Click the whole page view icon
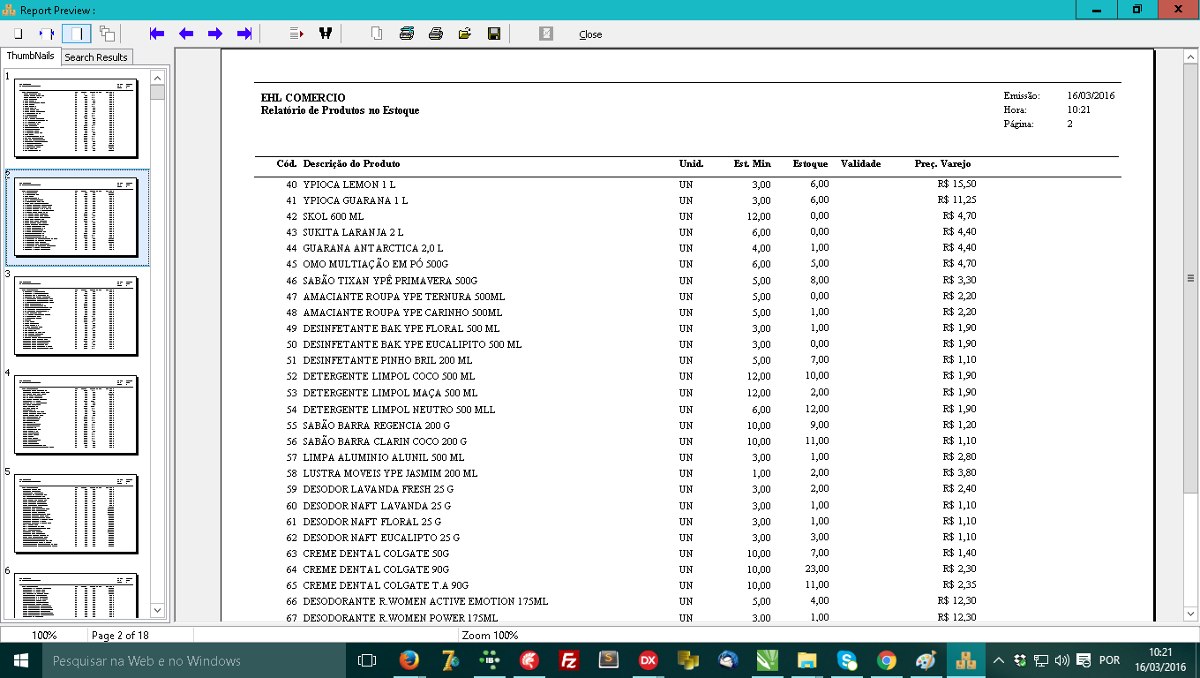 18,34
